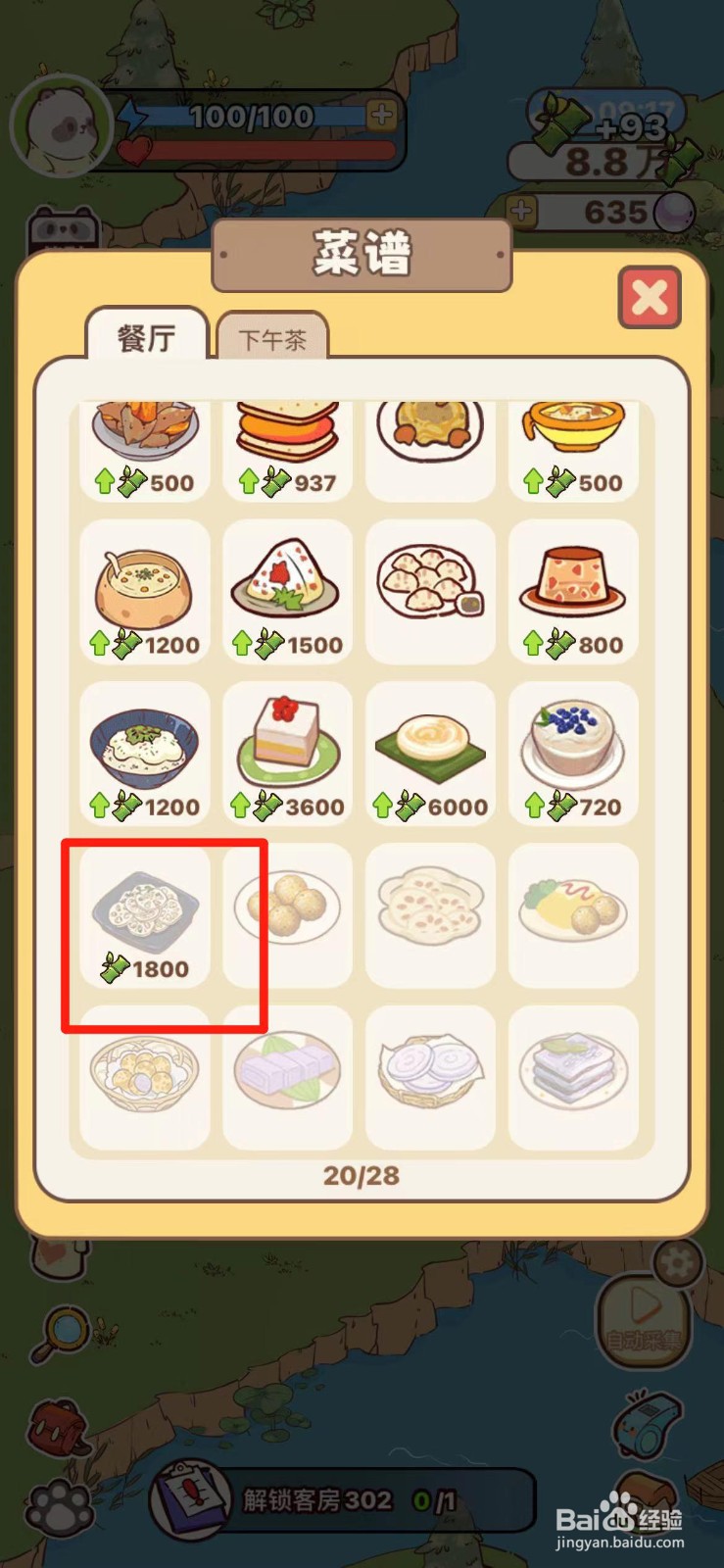
Task: Add currency next to 635
Action: (x=522, y=211)
